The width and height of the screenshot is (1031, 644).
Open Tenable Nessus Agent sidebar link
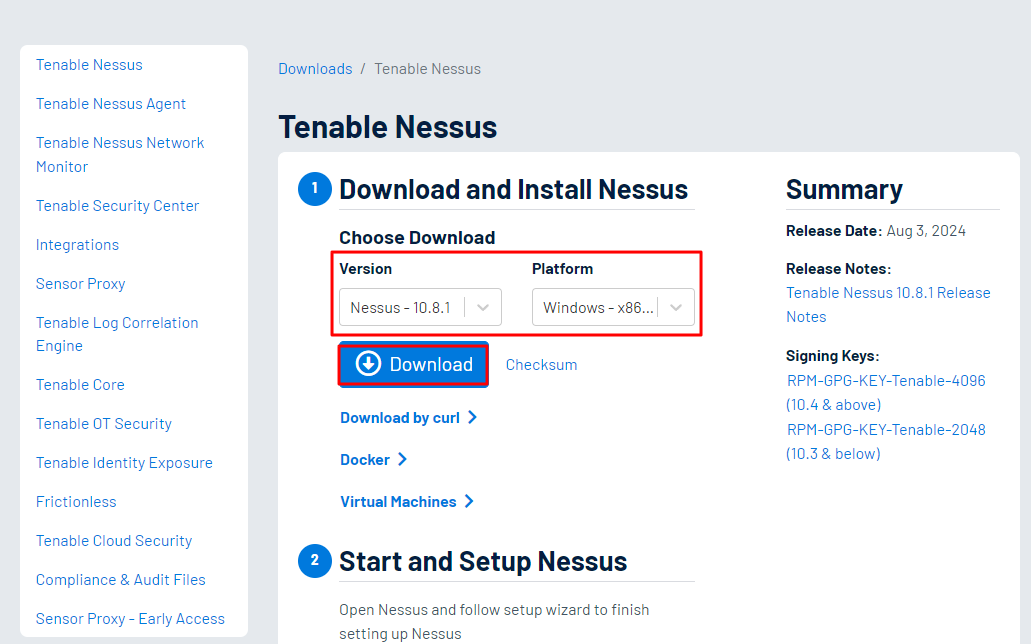pyautogui.click(x=110, y=104)
